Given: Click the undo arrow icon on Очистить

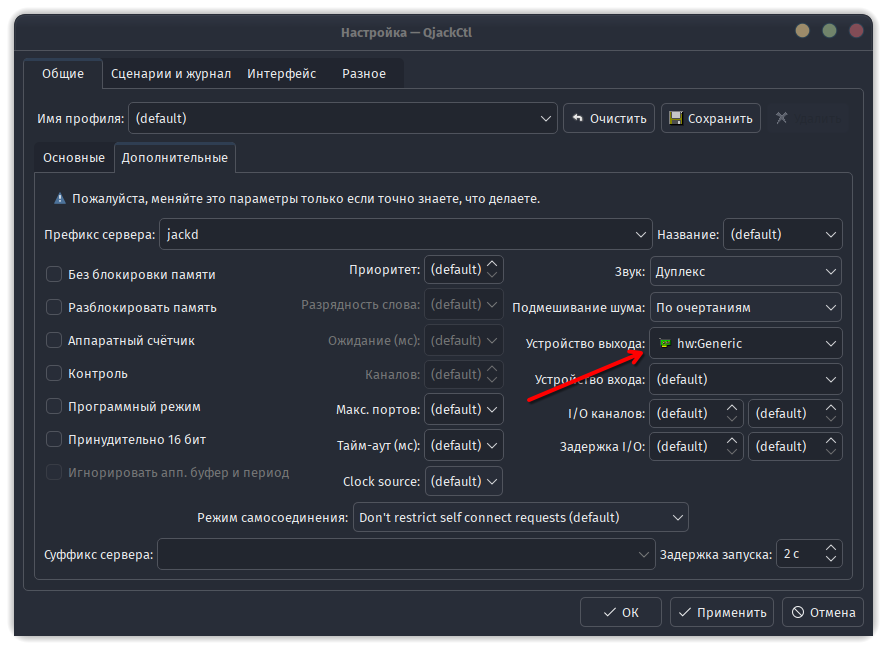Looking at the screenshot, I should 578,118.
